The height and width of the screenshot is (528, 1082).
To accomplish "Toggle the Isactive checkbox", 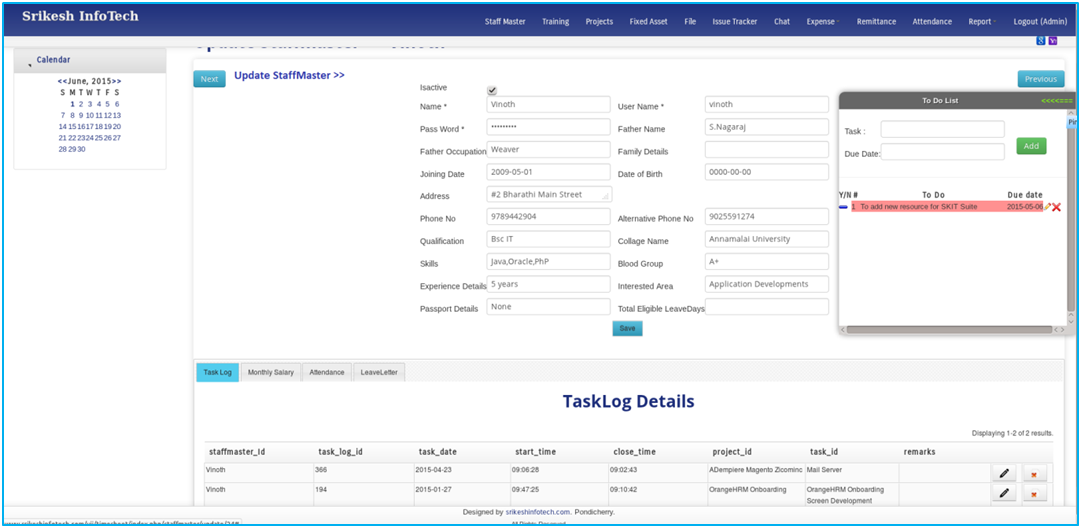I will click(x=492, y=90).
